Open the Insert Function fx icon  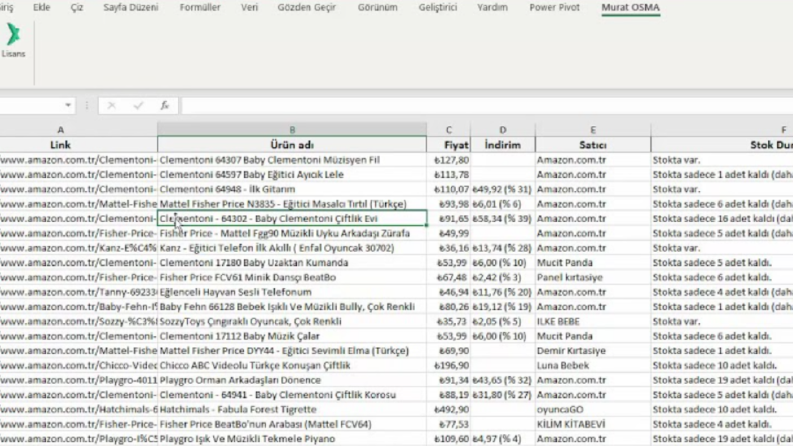pos(164,105)
